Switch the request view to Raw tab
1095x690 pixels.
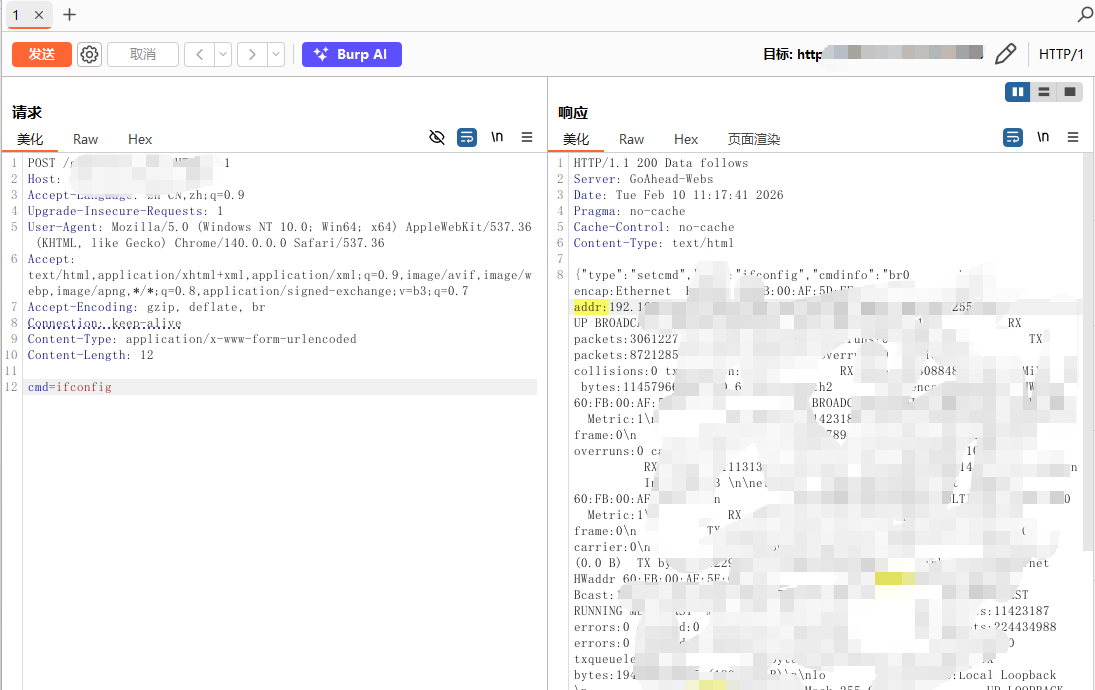pos(86,139)
